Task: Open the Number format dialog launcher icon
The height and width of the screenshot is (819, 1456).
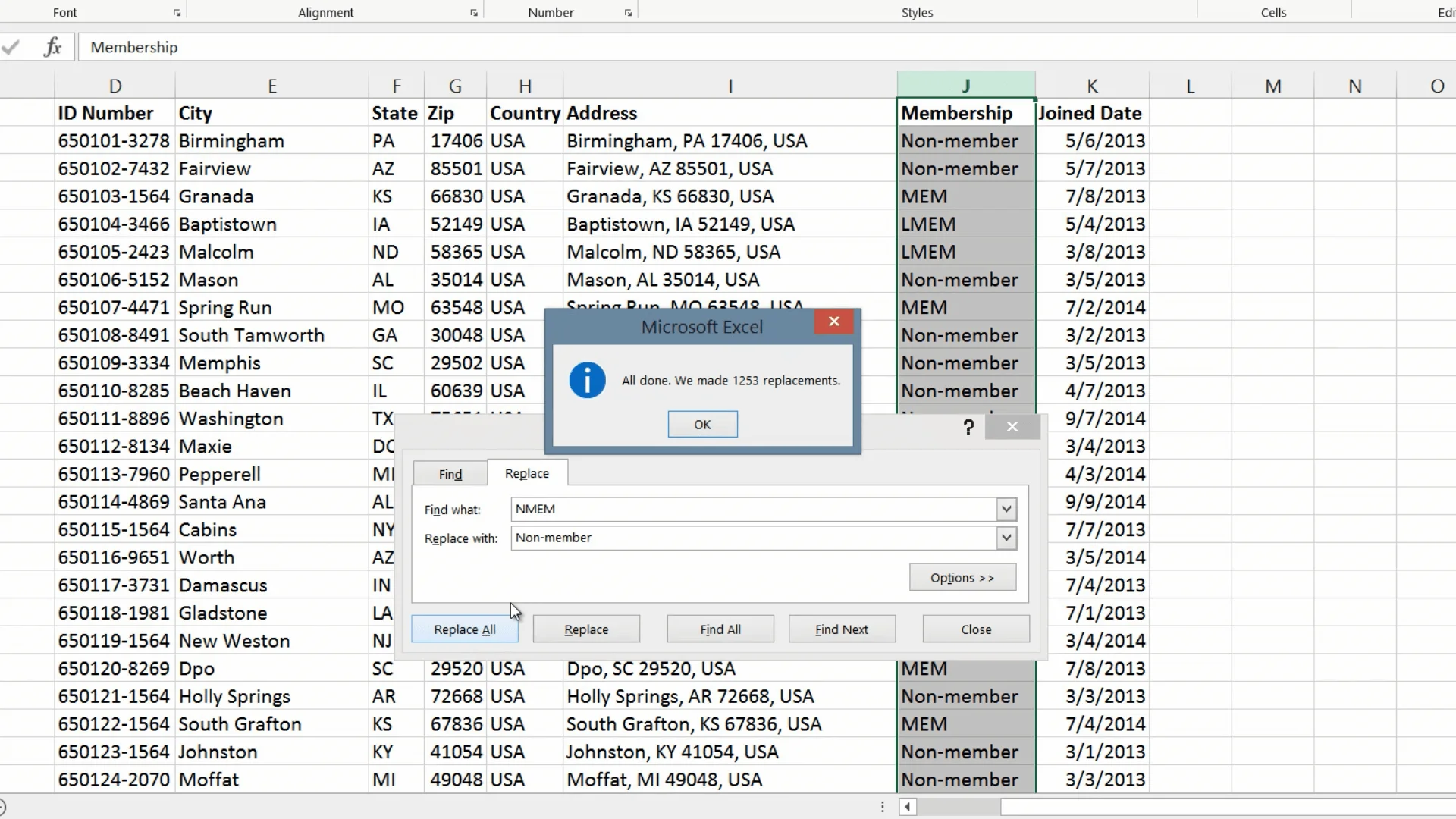Action: (x=628, y=13)
